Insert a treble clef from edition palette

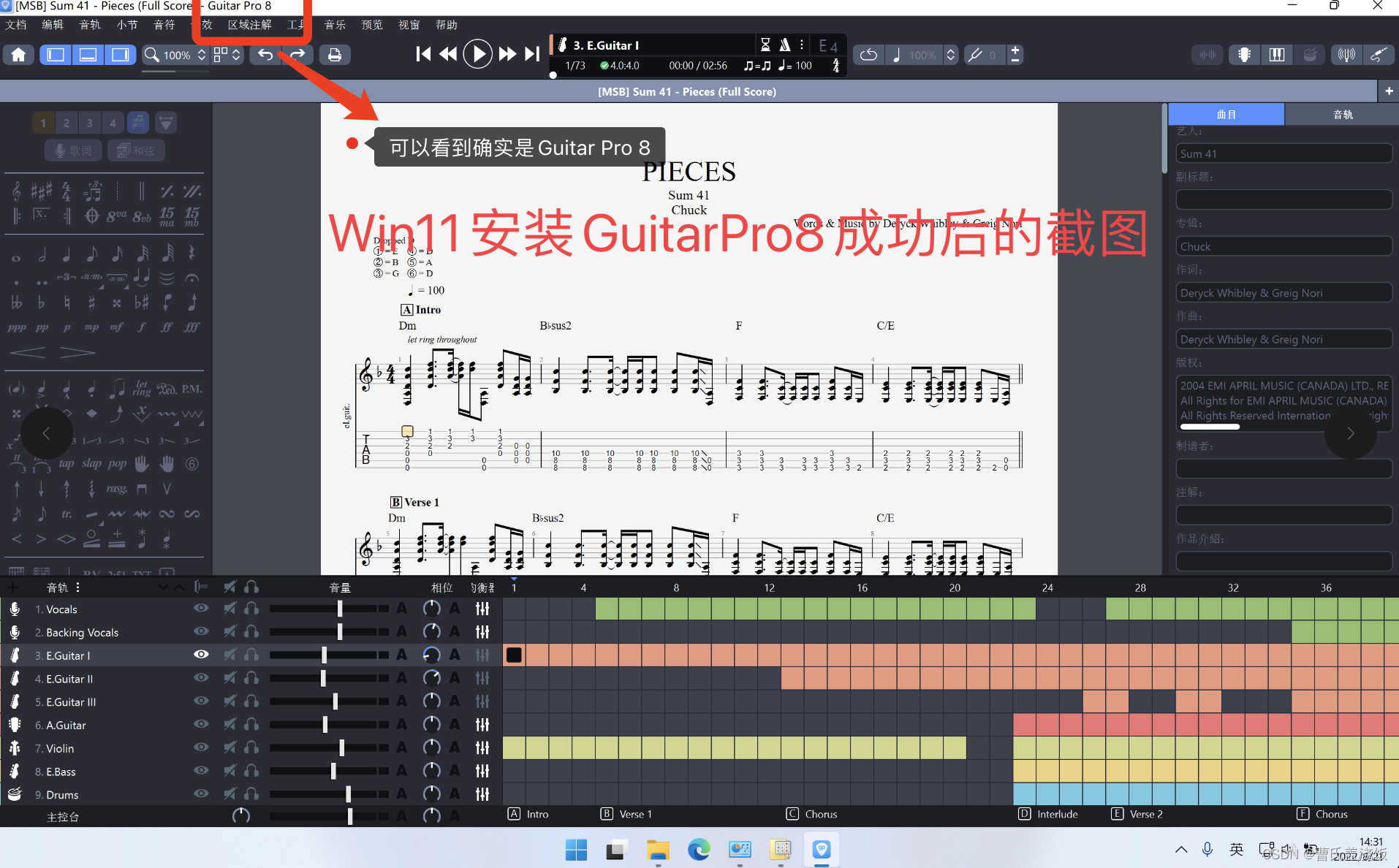[x=16, y=191]
